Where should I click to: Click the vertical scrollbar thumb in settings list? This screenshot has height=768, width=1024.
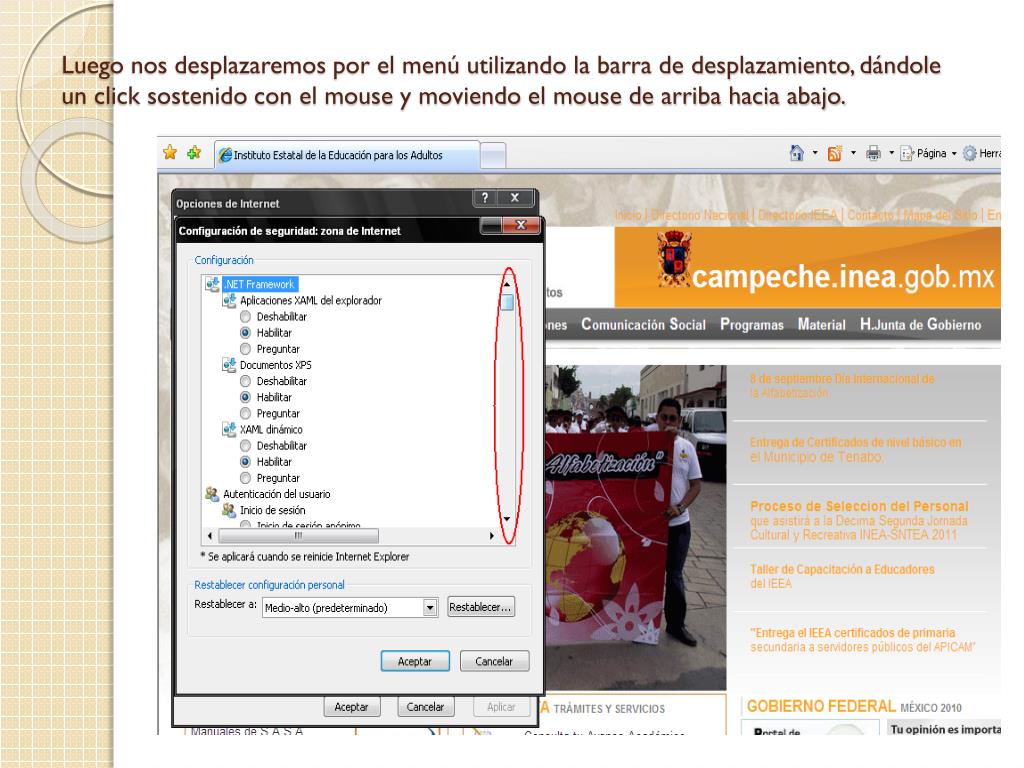pos(507,302)
